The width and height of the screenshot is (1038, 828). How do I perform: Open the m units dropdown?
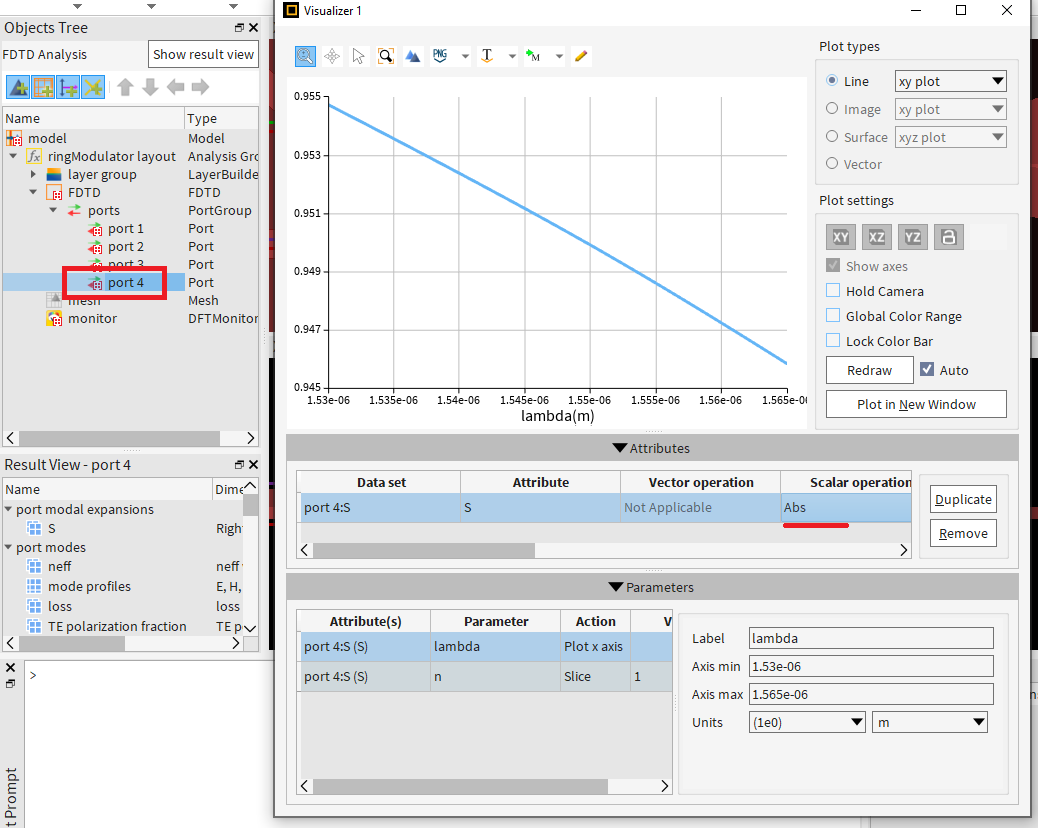pyautogui.click(x=930, y=722)
